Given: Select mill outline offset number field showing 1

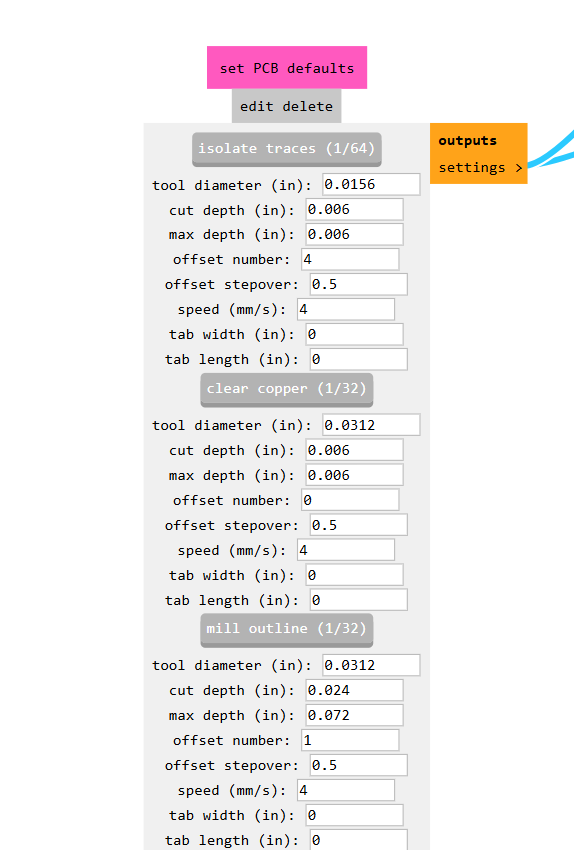Looking at the screenshot, I should [350, 740].
